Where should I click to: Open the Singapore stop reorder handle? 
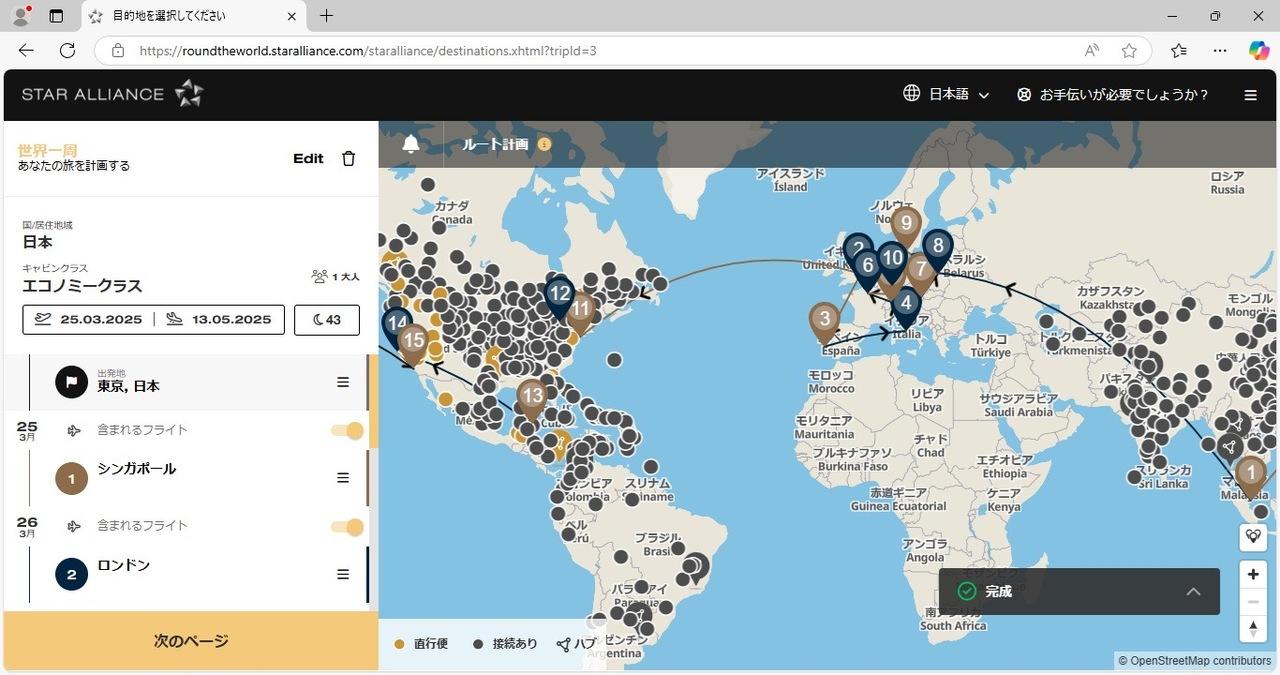[x=343, y=478]
